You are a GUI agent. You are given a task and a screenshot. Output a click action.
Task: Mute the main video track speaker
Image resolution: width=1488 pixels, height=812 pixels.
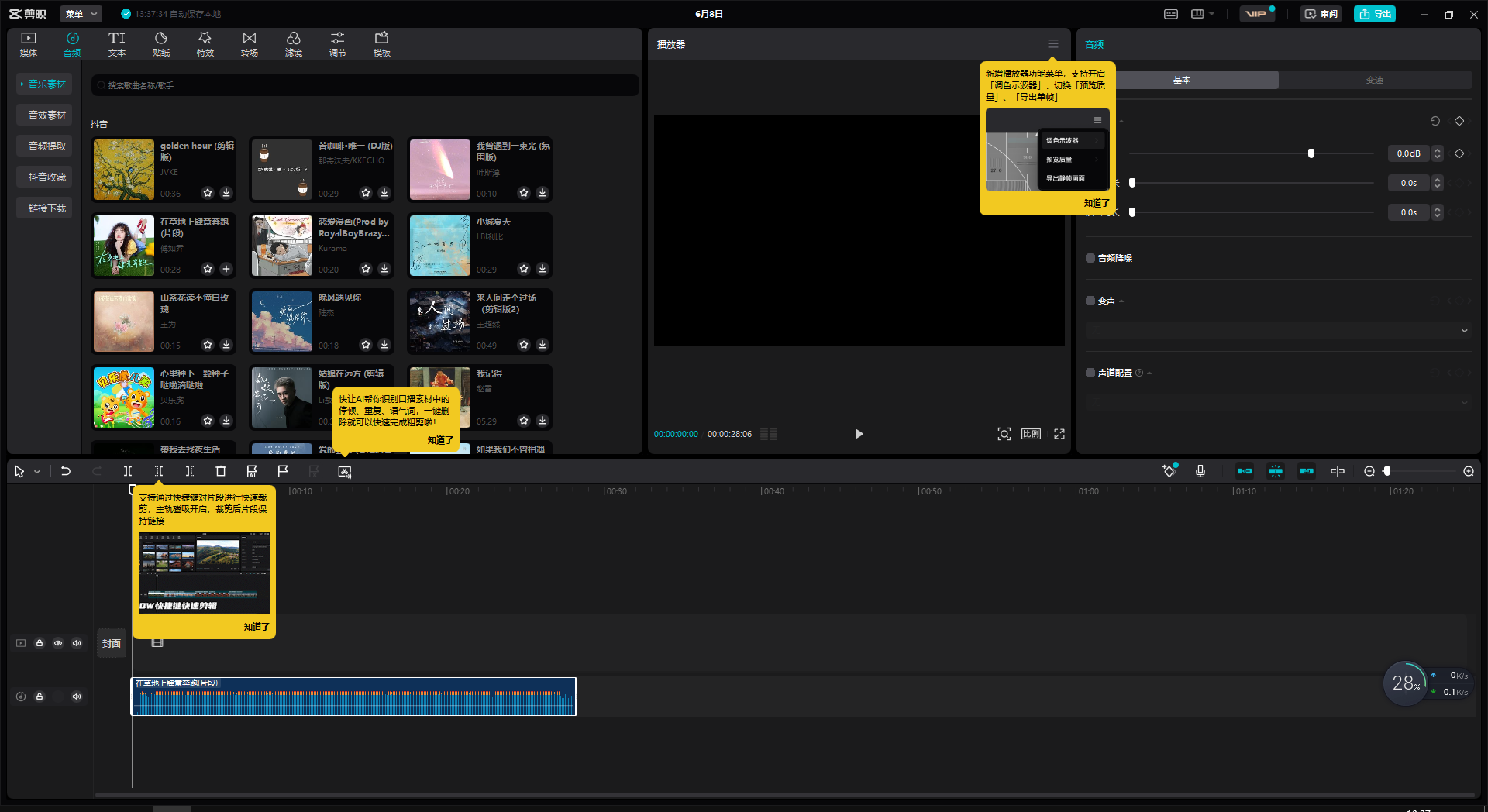coord(77,643)
